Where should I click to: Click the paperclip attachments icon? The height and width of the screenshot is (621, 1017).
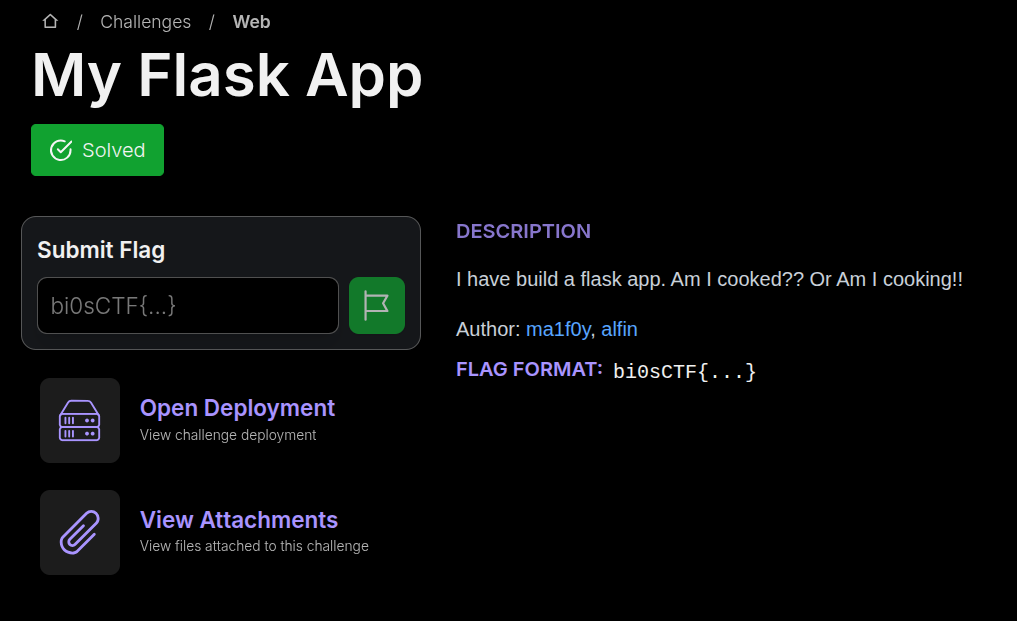click(x=80, y=532)
